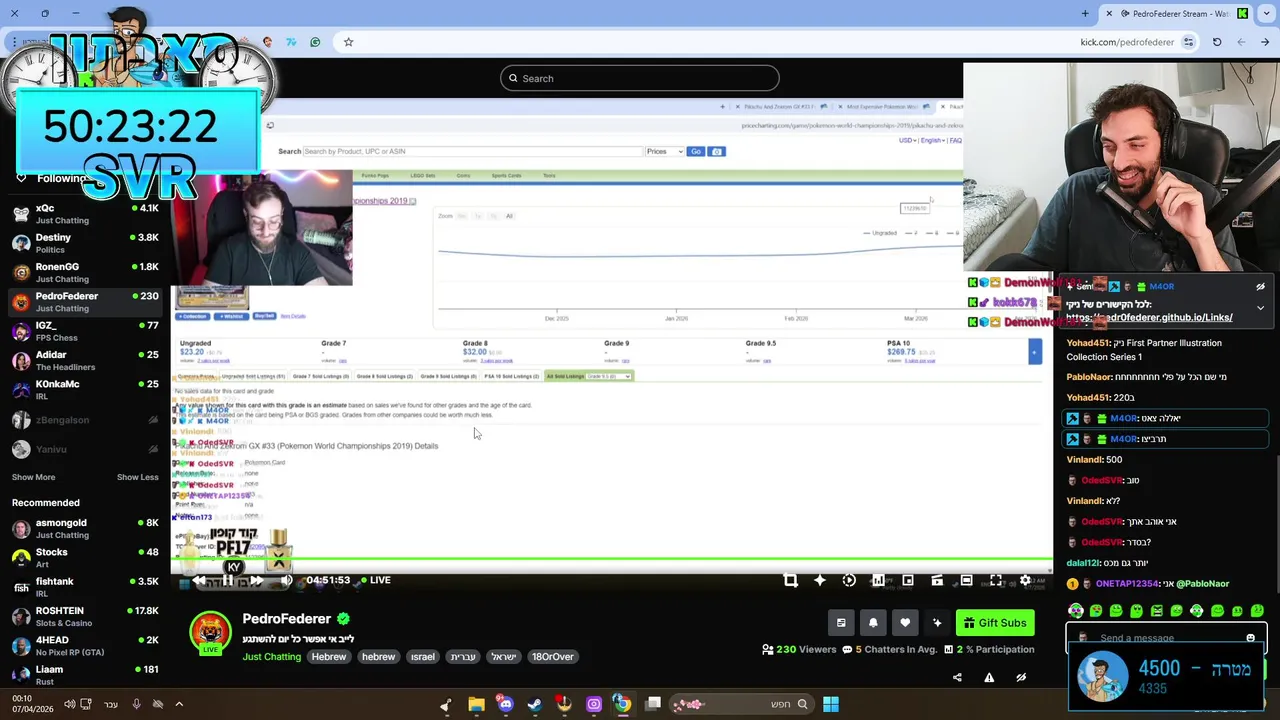Rewind the stream playback
Viewport: 1280px width, 720px height.
199,580
